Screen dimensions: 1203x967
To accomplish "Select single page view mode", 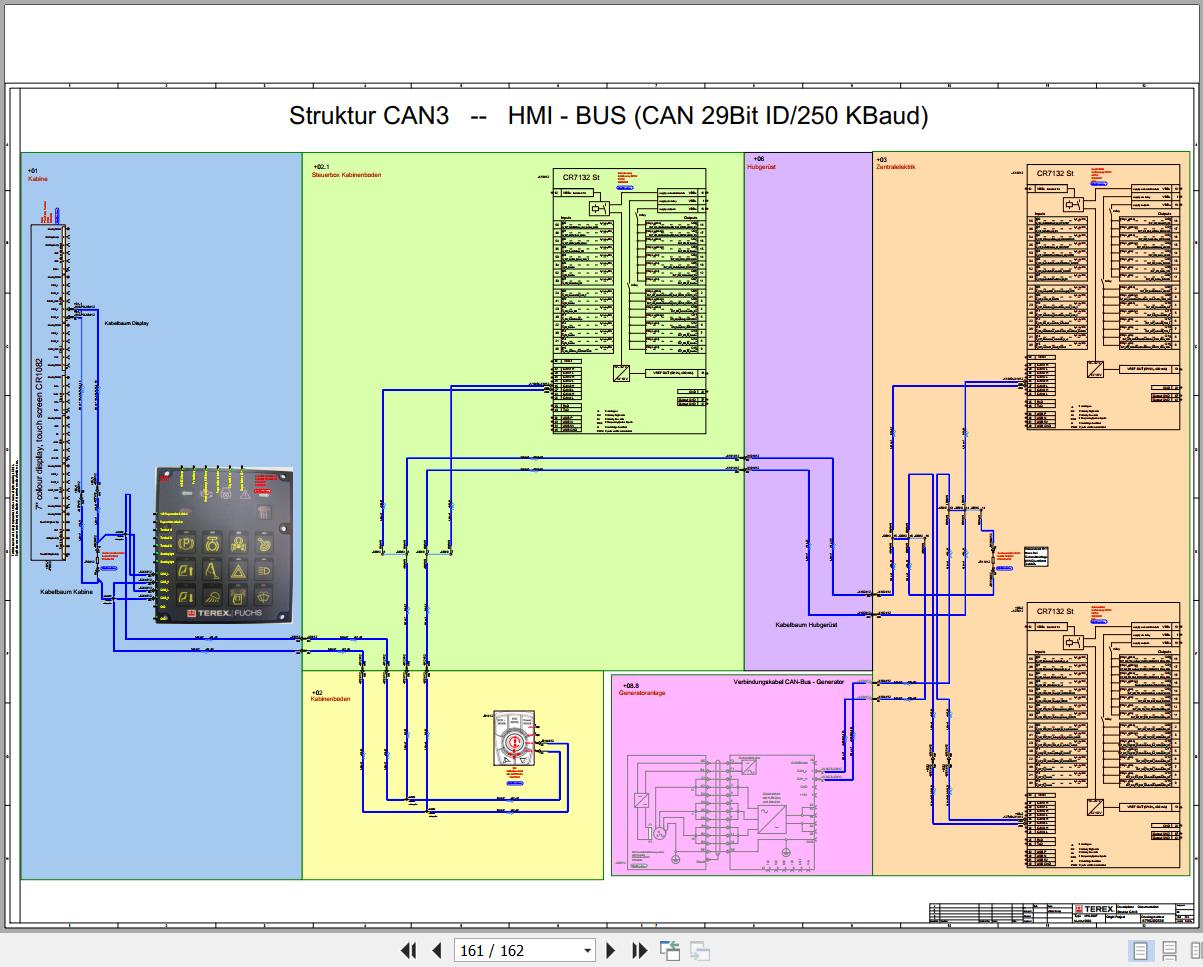I will coord(1139,950).
